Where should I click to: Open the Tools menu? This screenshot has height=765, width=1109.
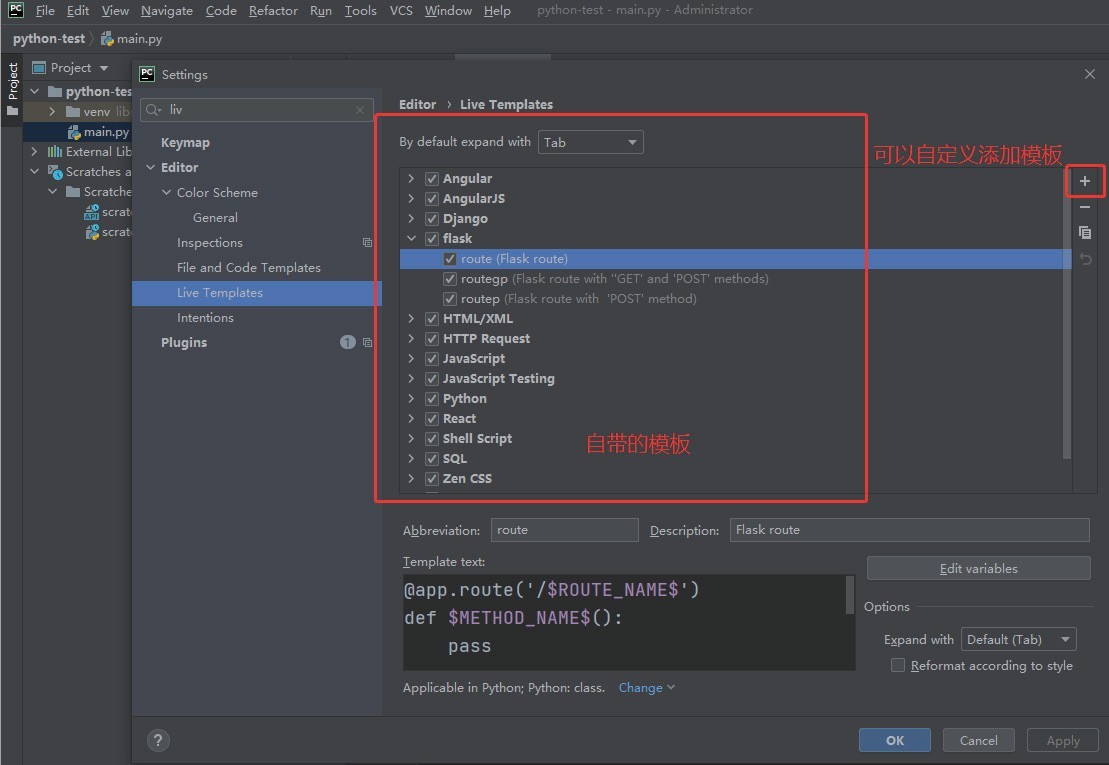pyautogui.click(x=361, y=11)
